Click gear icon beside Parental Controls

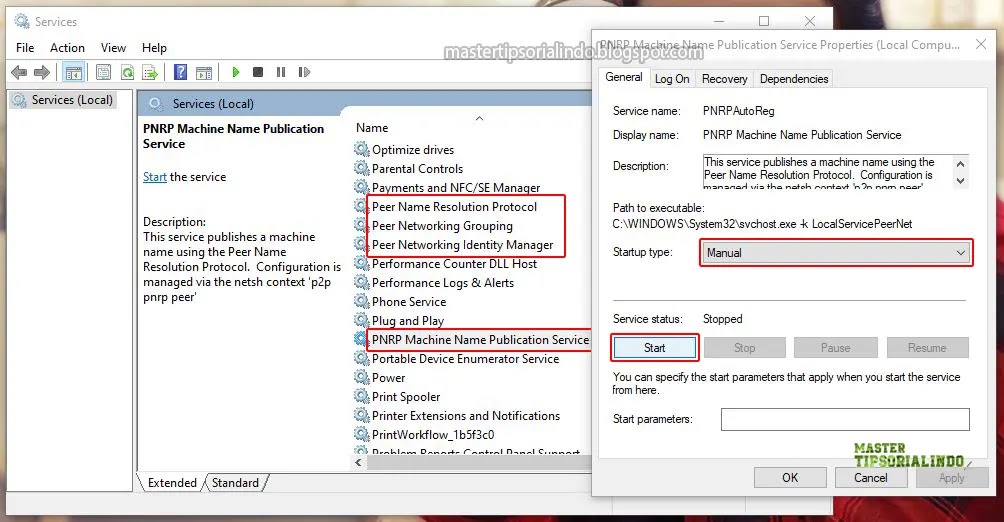click(362, 168)
